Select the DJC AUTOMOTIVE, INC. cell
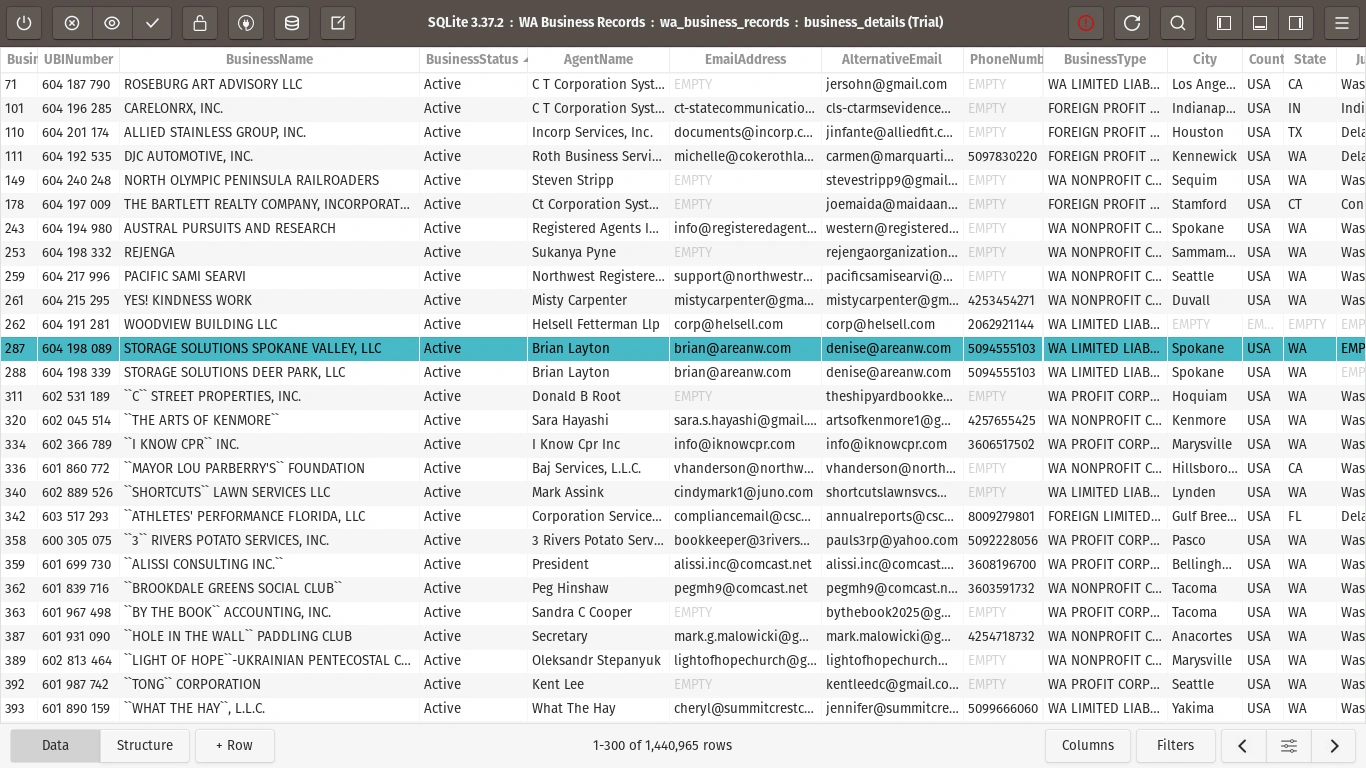Screen dimensions: 1366x768 point(269,156)
